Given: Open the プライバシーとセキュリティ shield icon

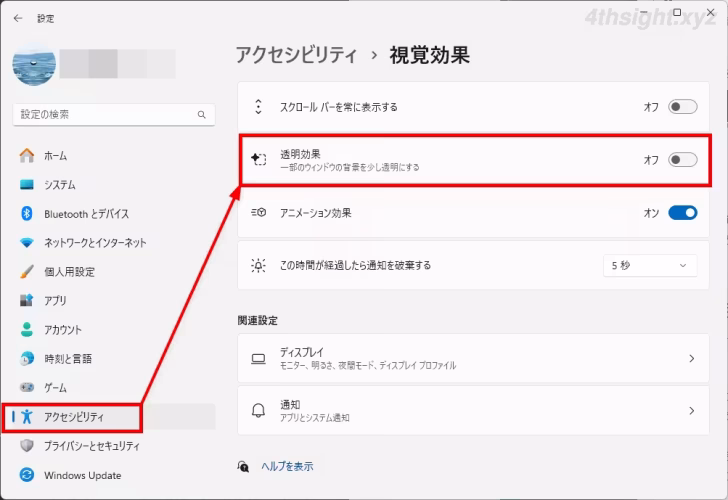Looking at the screenshot, I should coord(27,446).
